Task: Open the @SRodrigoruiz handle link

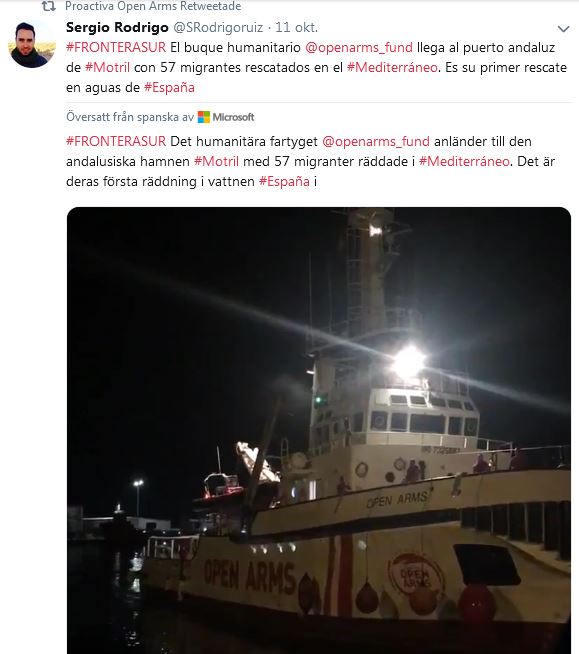Action: click(218, 28)
